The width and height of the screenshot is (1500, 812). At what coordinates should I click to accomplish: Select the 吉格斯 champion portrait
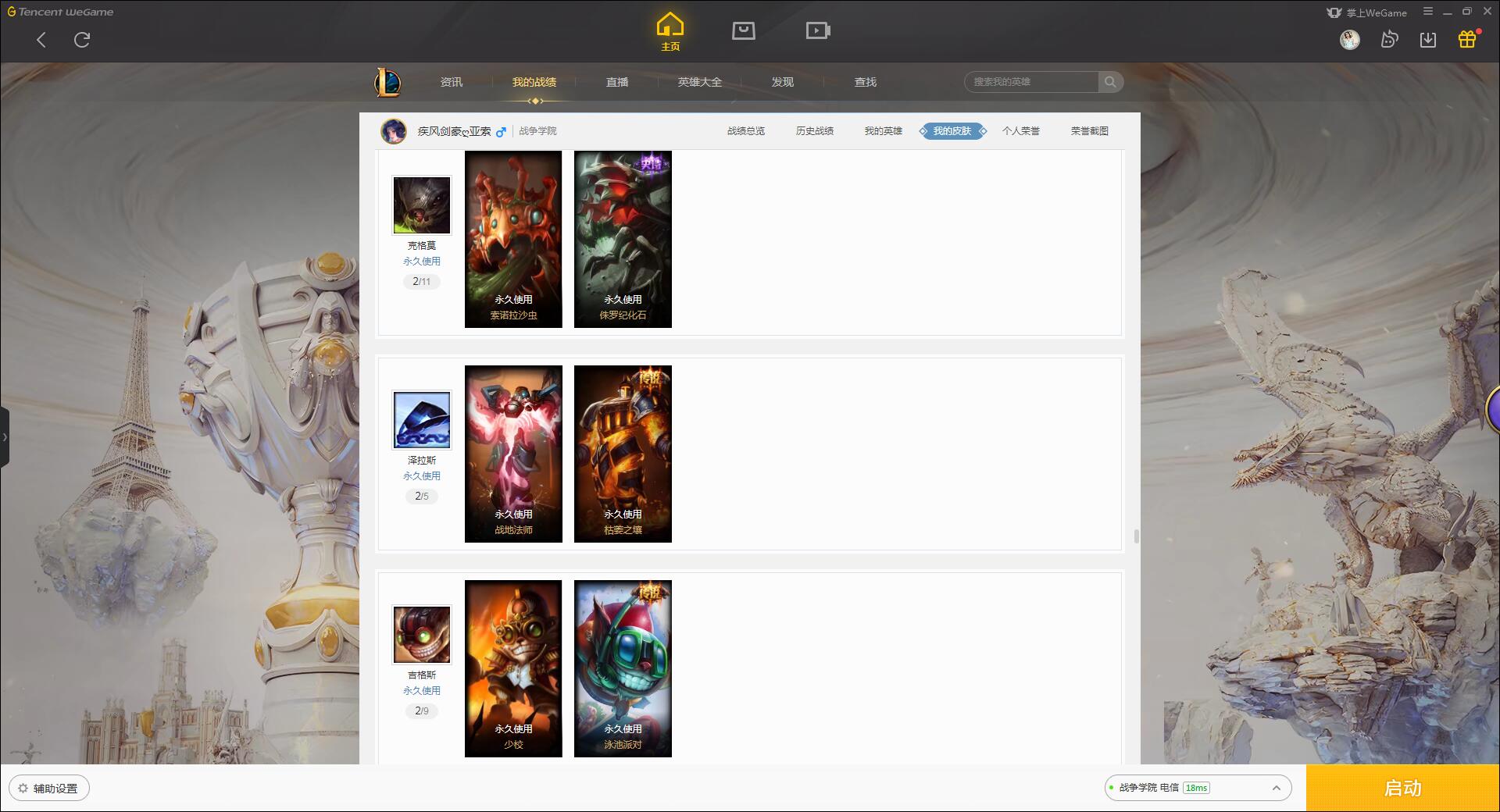(x=422, y=635)
